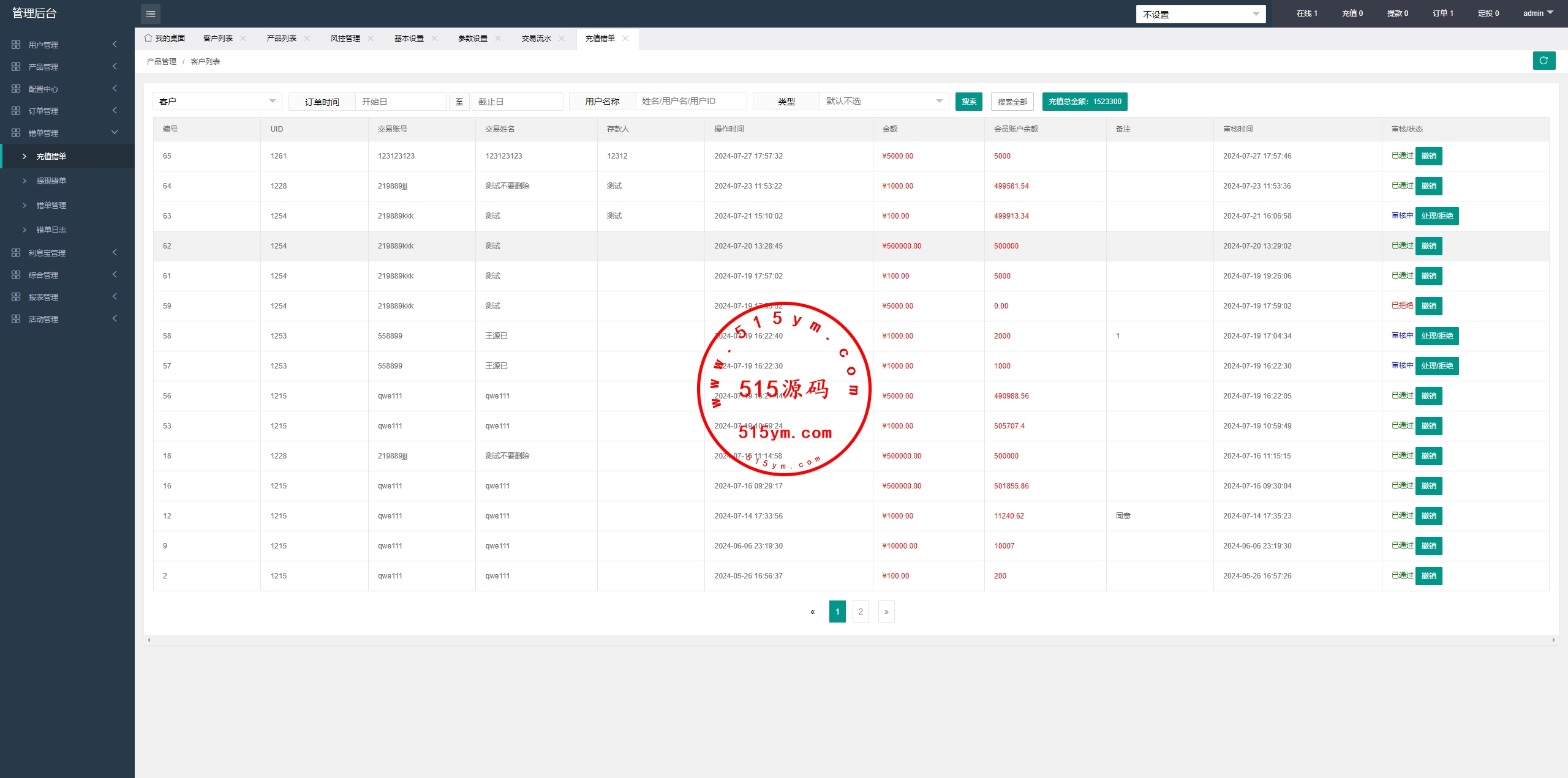Viewport: 1568px width, 778px height.
Task: Click the 开始日 date input field
Action: pos(401,102)
